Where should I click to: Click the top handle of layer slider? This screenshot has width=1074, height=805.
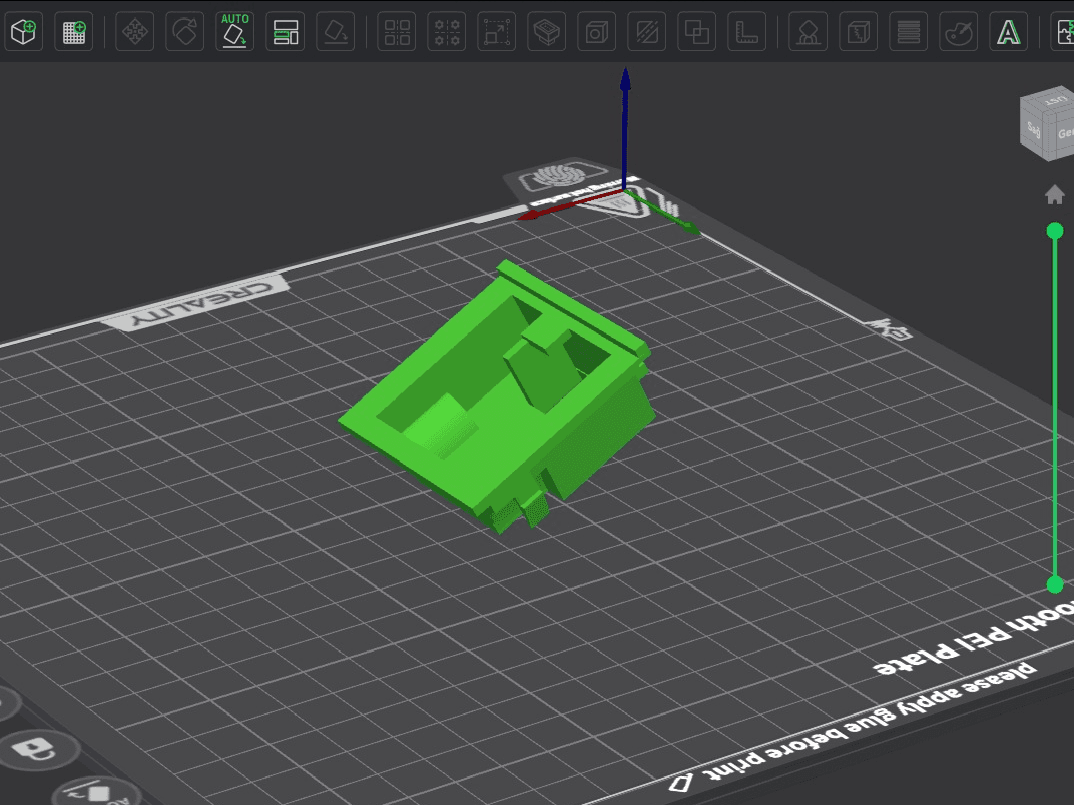[1055, 231]
